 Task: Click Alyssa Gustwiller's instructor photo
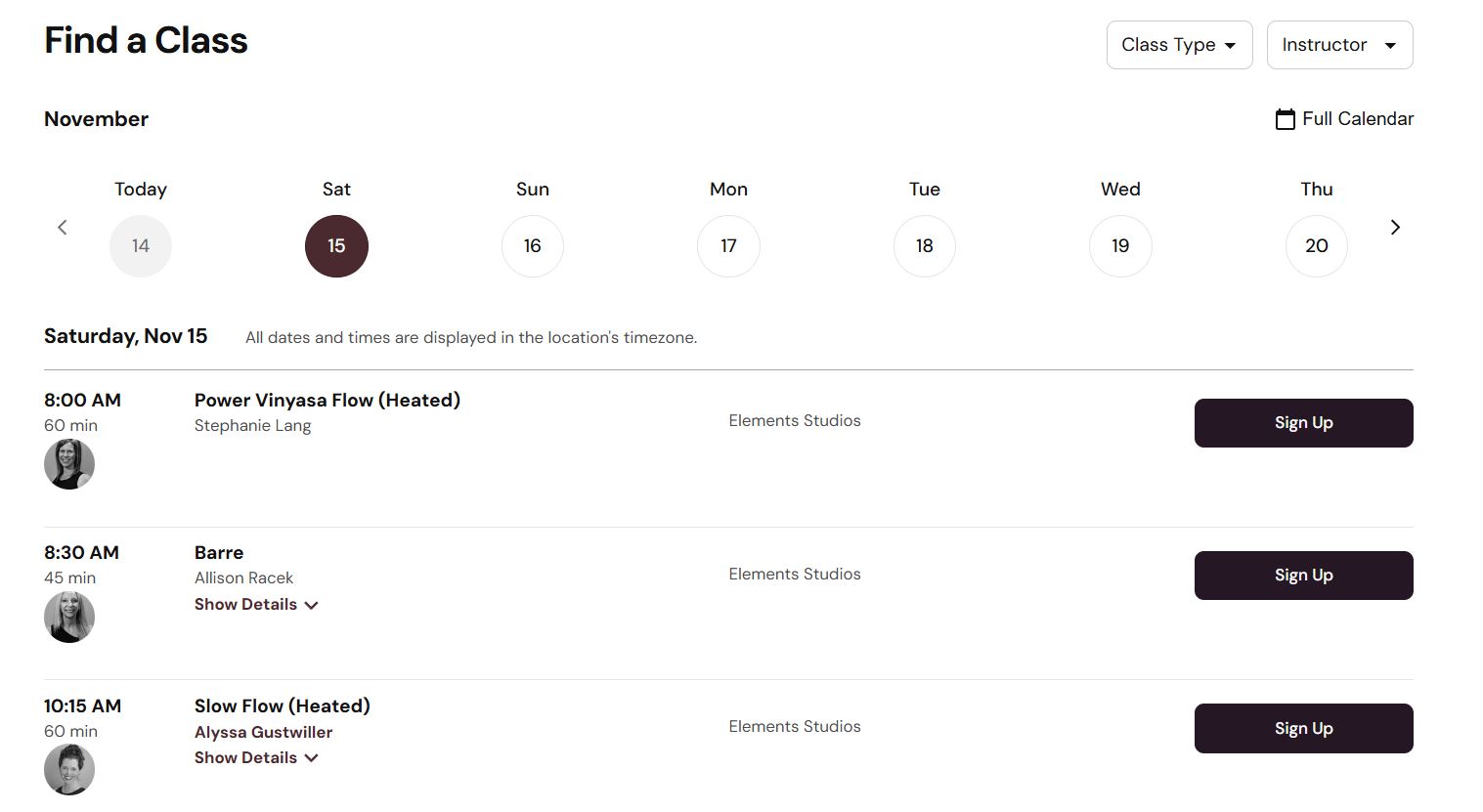[x=69, y=770]
